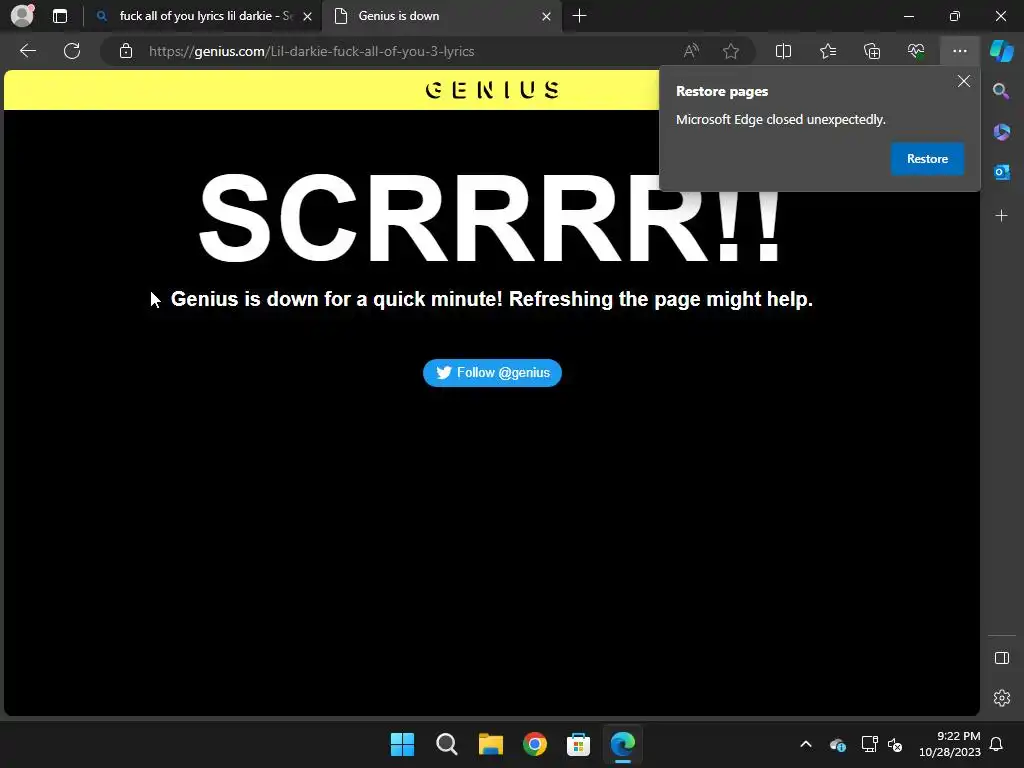
Task: Click the 'Genius is down for a quick minute' text
Action: (x=492, y=299)
